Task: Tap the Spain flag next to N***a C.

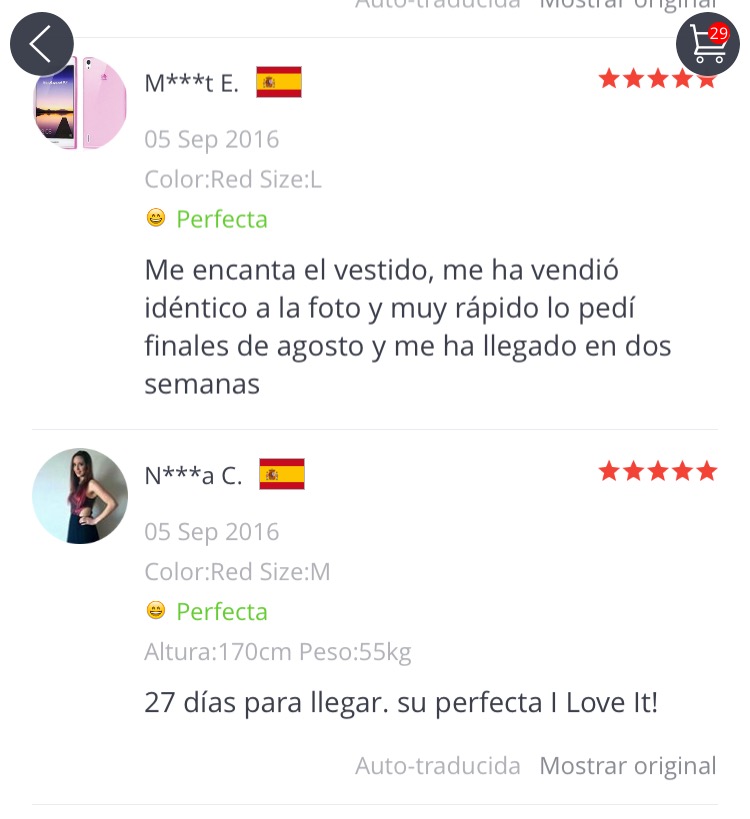Action: (282, 474)
